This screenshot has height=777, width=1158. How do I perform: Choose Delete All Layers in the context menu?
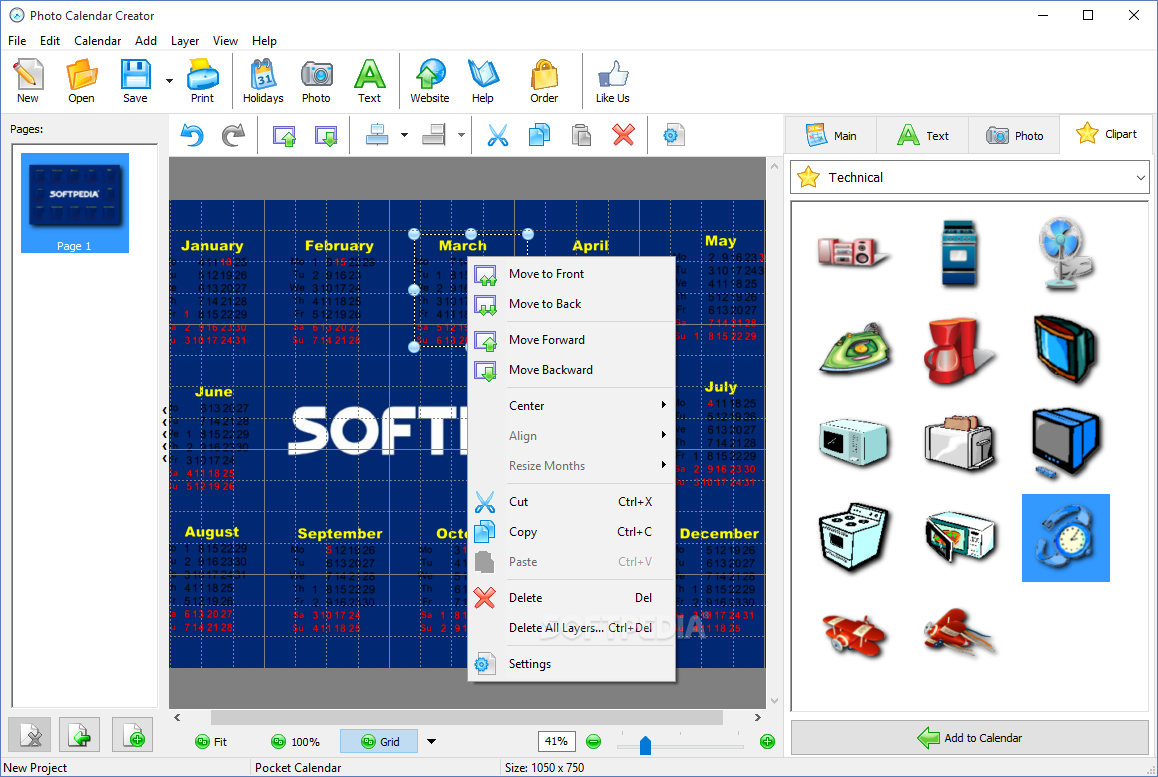[572, 628]
